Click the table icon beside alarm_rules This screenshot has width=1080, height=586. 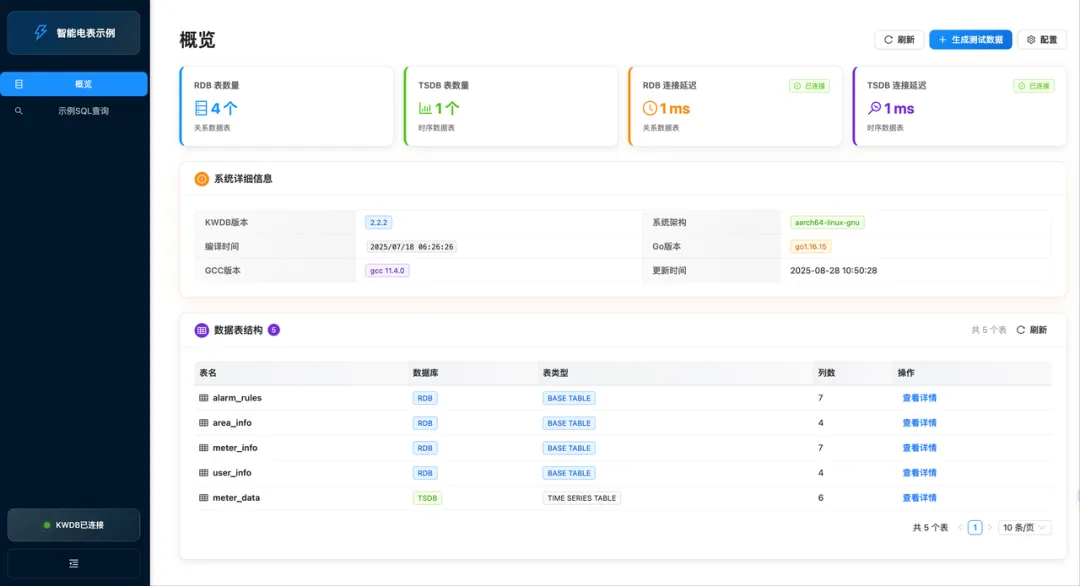pos(204,398)
